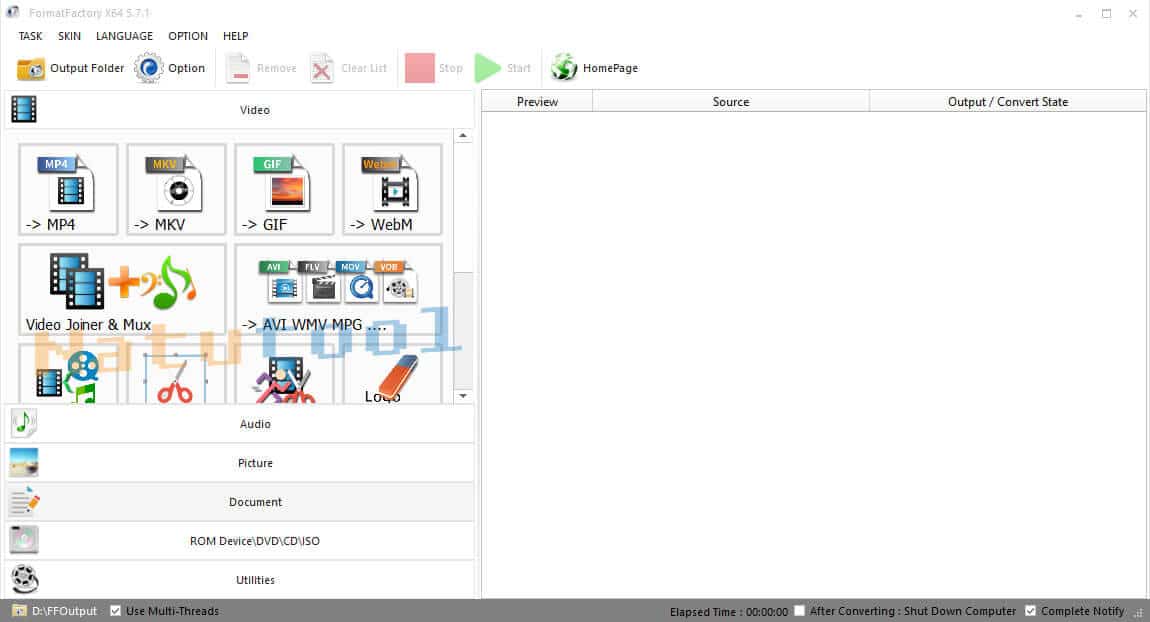Screen dimensions: 1150x622
Task: Expand the Picture category section
Action: [254, 463]
